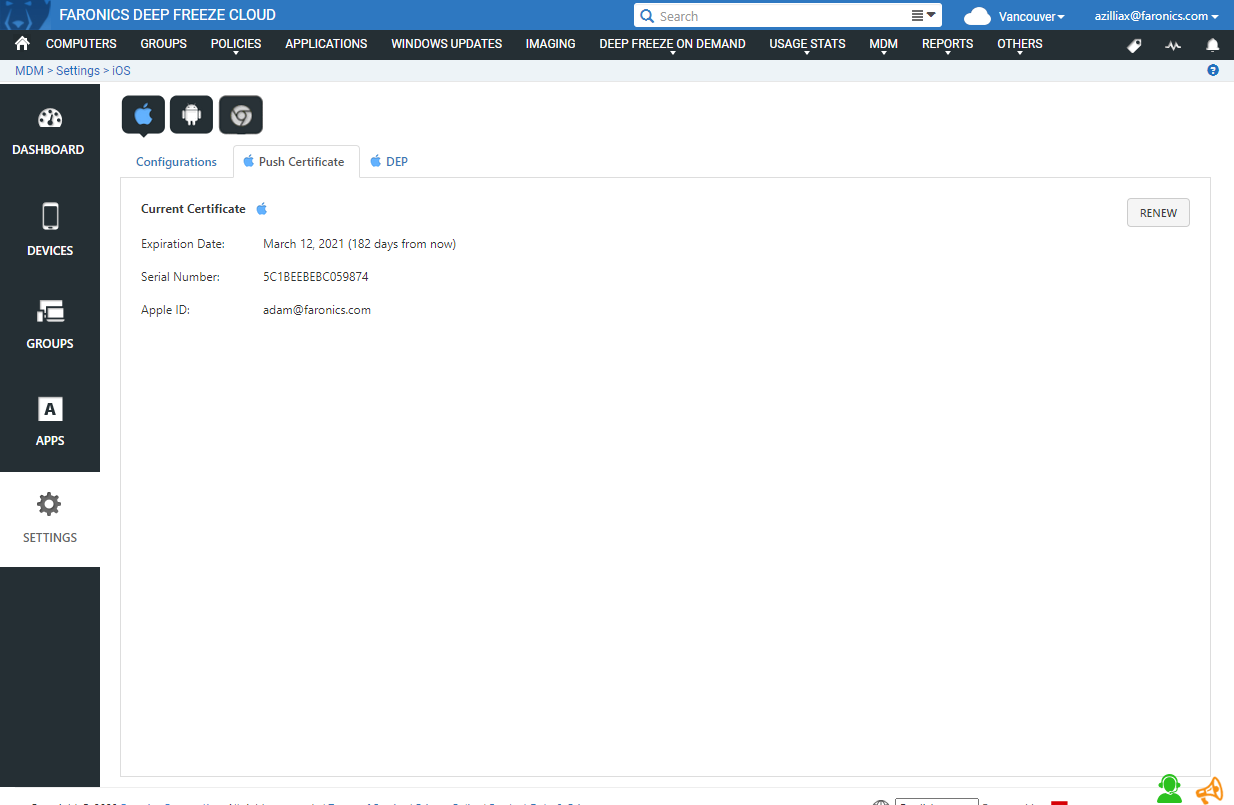This screenshot has width=1234, height=805.
Task: Open the Groups icon in sidebar
Action: tap(50, 312)
